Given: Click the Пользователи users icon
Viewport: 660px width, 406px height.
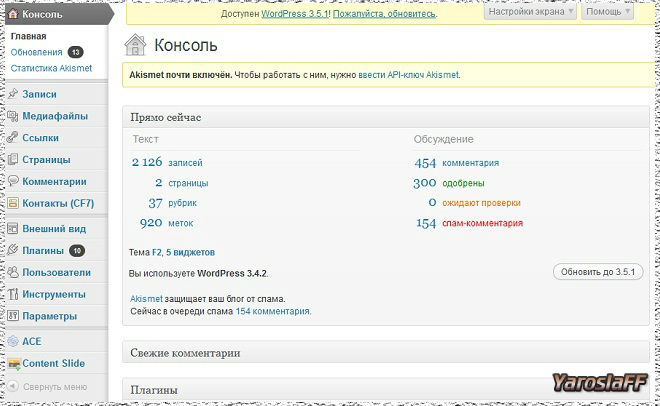Looking at the screenshot, I should (14, 273).
